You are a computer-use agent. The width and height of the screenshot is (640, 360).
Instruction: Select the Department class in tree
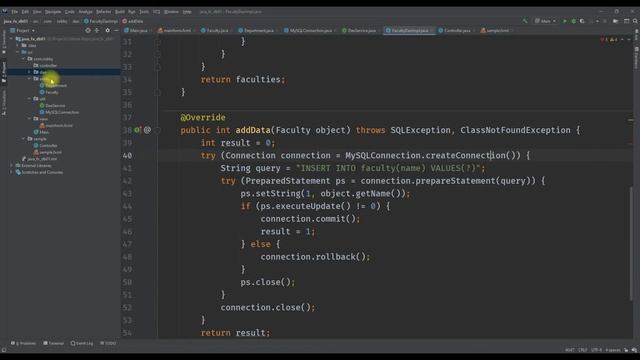53,85
